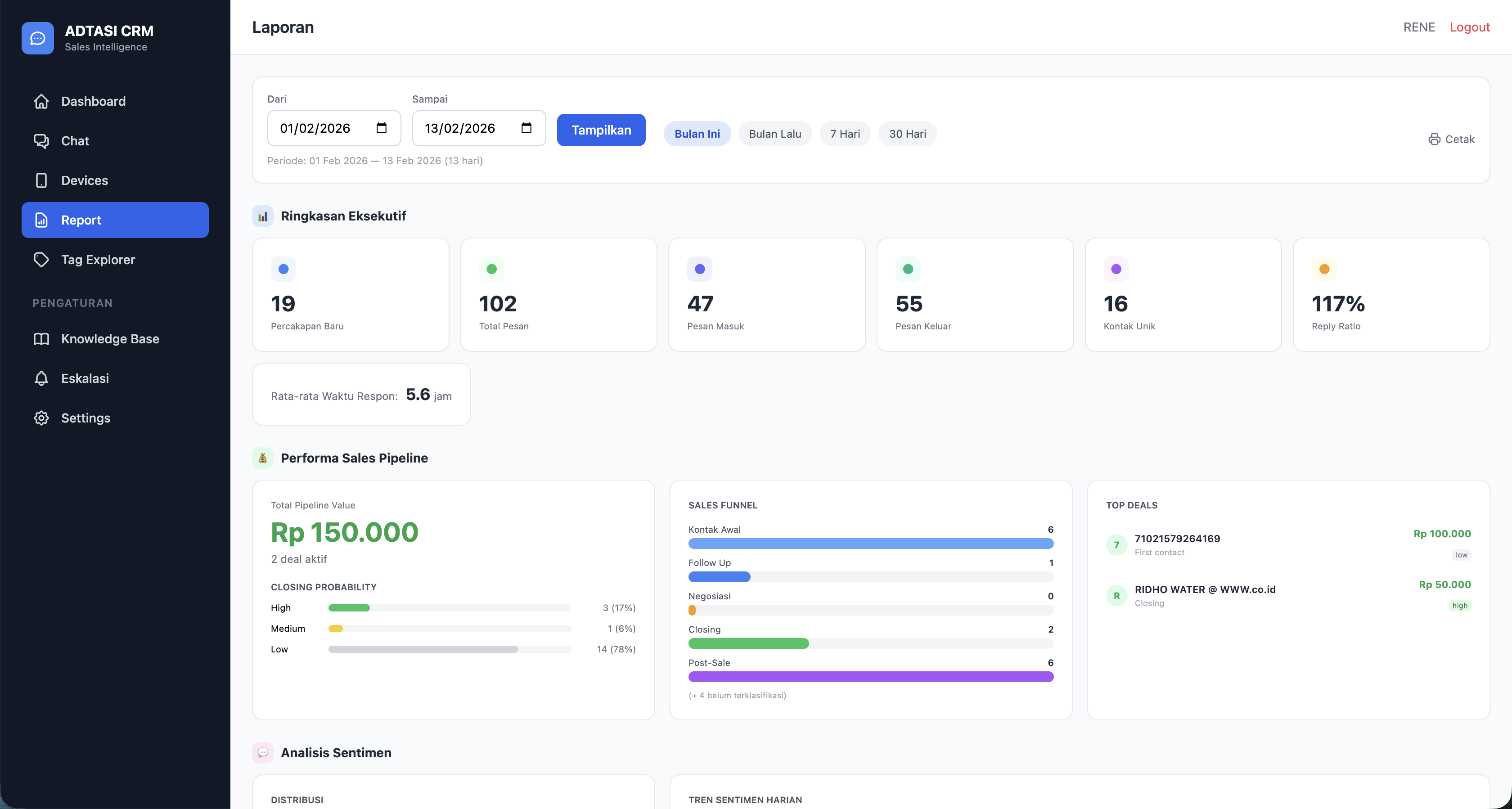The width and height of the screenshot is (1512, 809).
Task: Click the Settings gear icon
Action: click(x=41, y=418)
